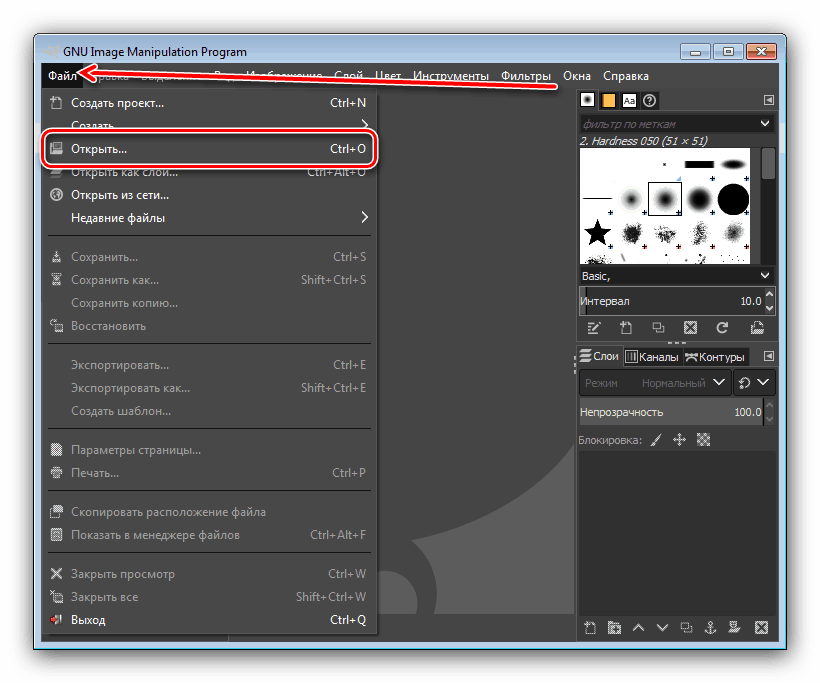
Task: Duplicate the layer in Layers panel
Action: click(x=686, y=628)
